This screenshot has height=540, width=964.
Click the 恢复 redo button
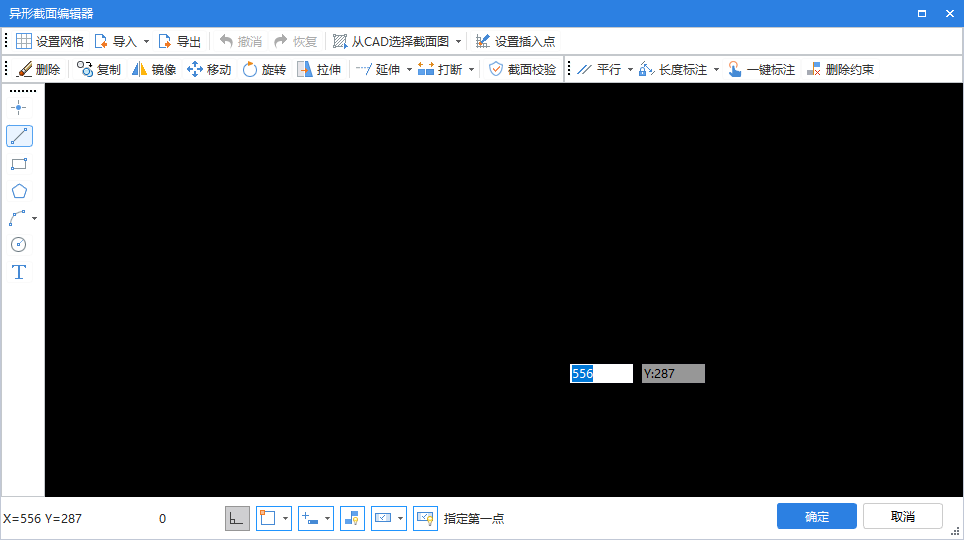click(296, 41)
